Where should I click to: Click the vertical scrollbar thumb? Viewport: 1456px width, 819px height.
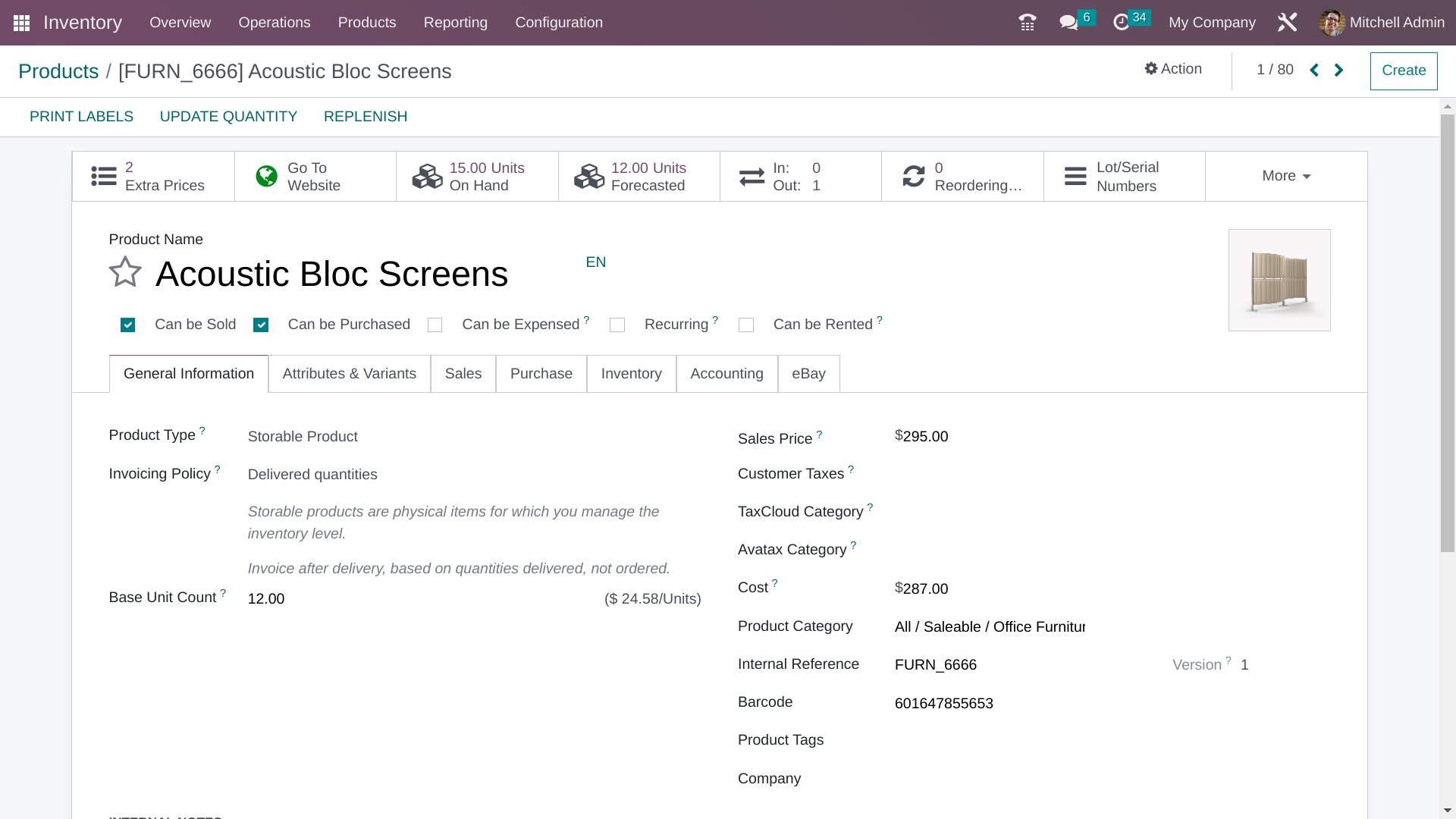[x=1448, y=333]
